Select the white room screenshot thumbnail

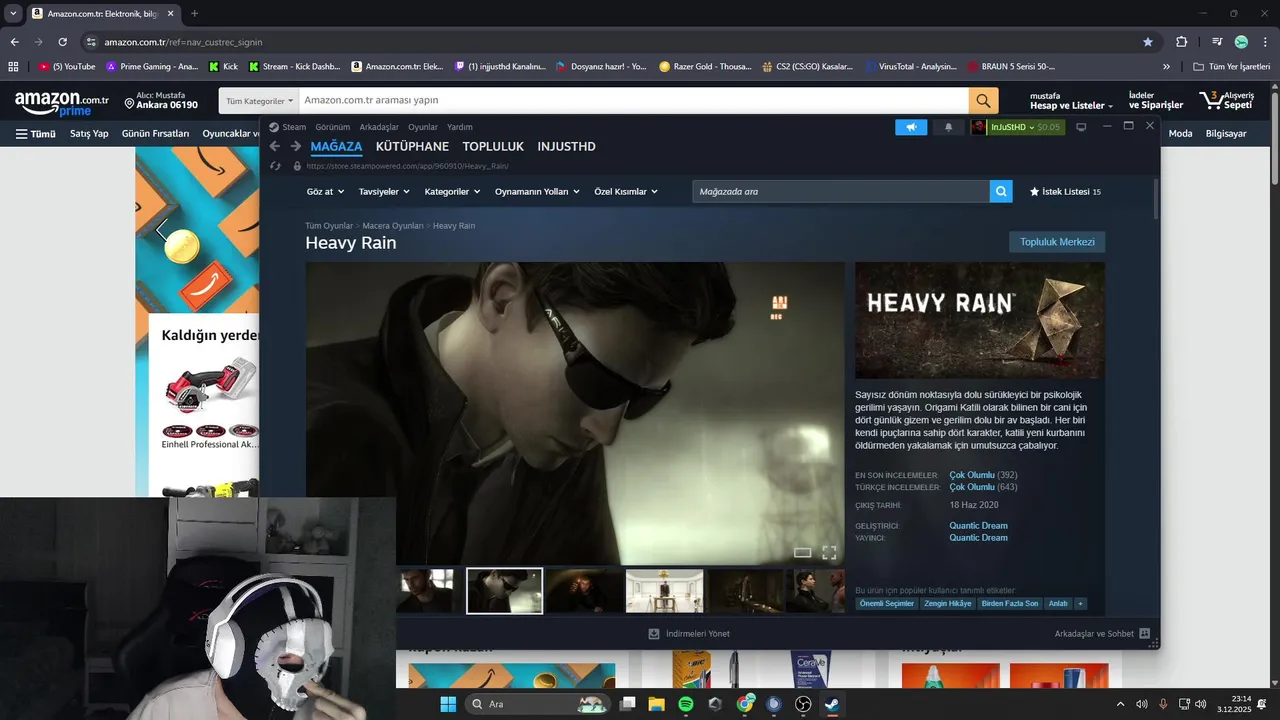pyautogui.click(x=664, y=591)
